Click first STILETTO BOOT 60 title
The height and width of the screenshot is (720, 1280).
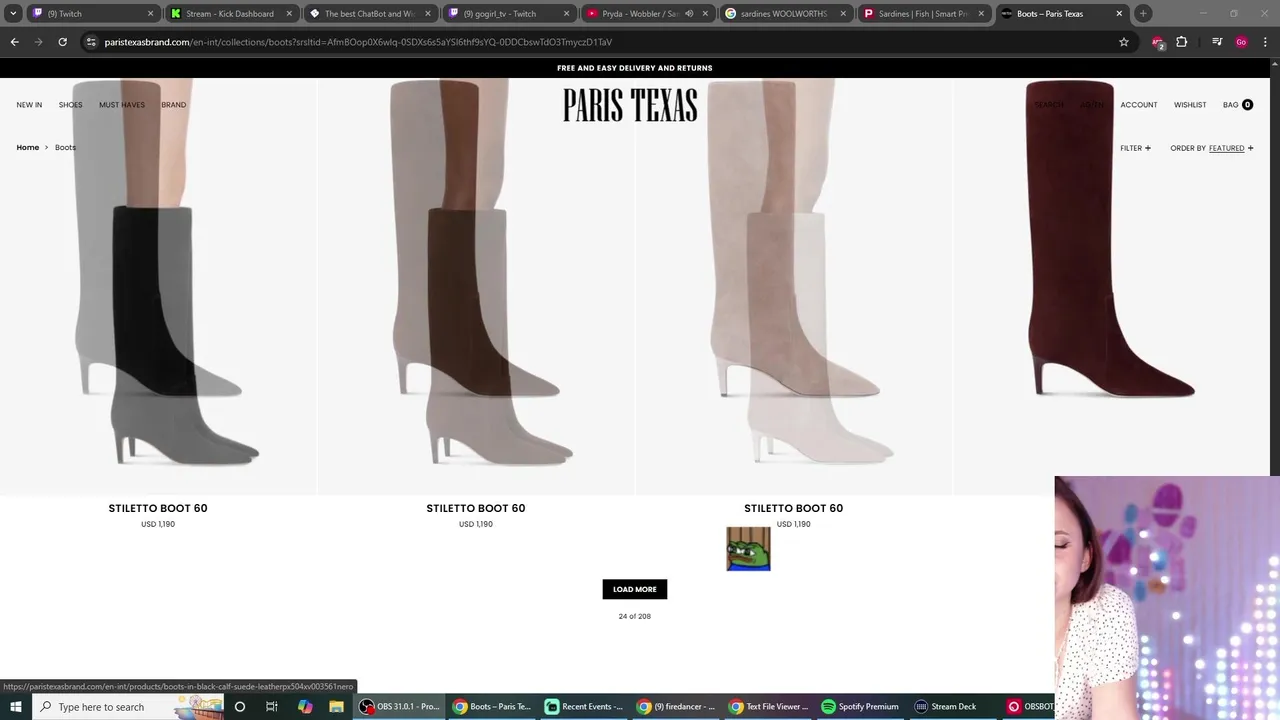coord(158,508)
